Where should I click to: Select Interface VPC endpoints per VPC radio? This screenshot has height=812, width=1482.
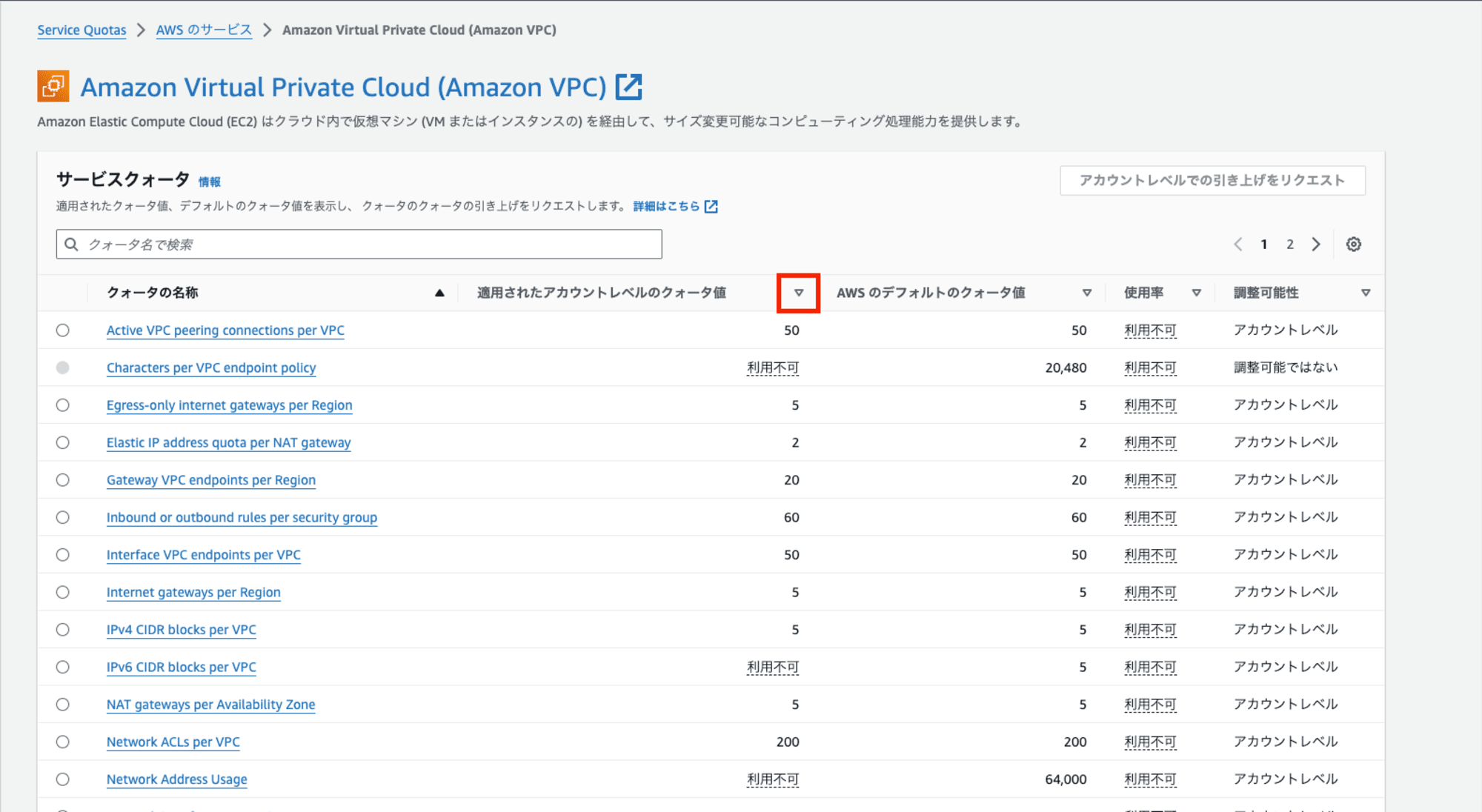(63, 555)
